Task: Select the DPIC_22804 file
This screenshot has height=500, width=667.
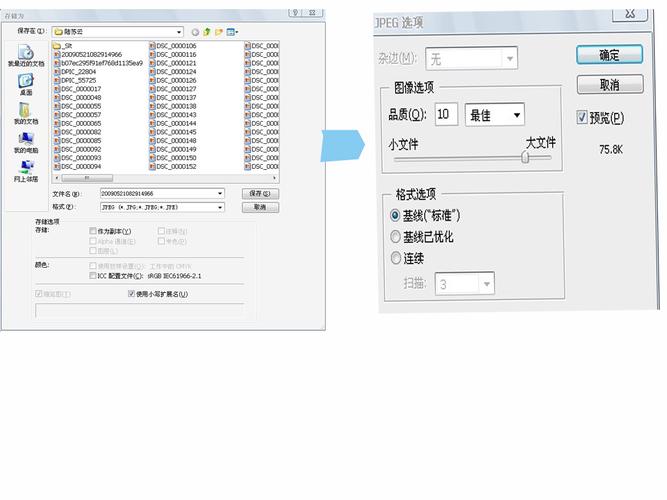Action: [x=75, y=71]
